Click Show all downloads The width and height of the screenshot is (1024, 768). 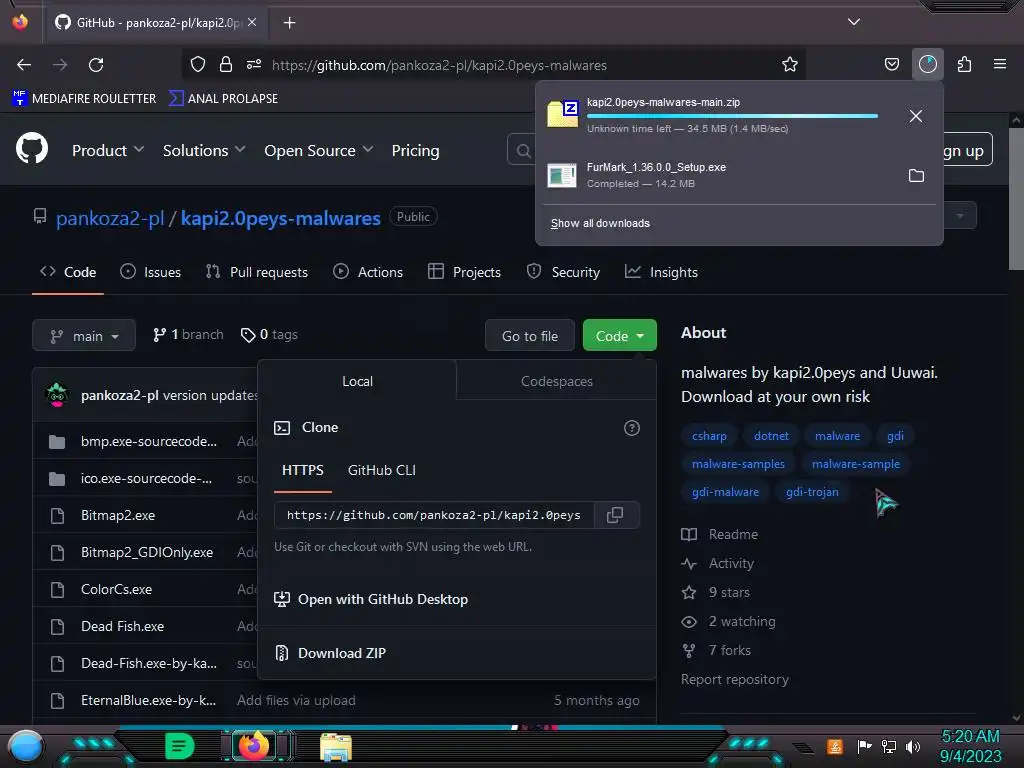click(x=600, y=223)
